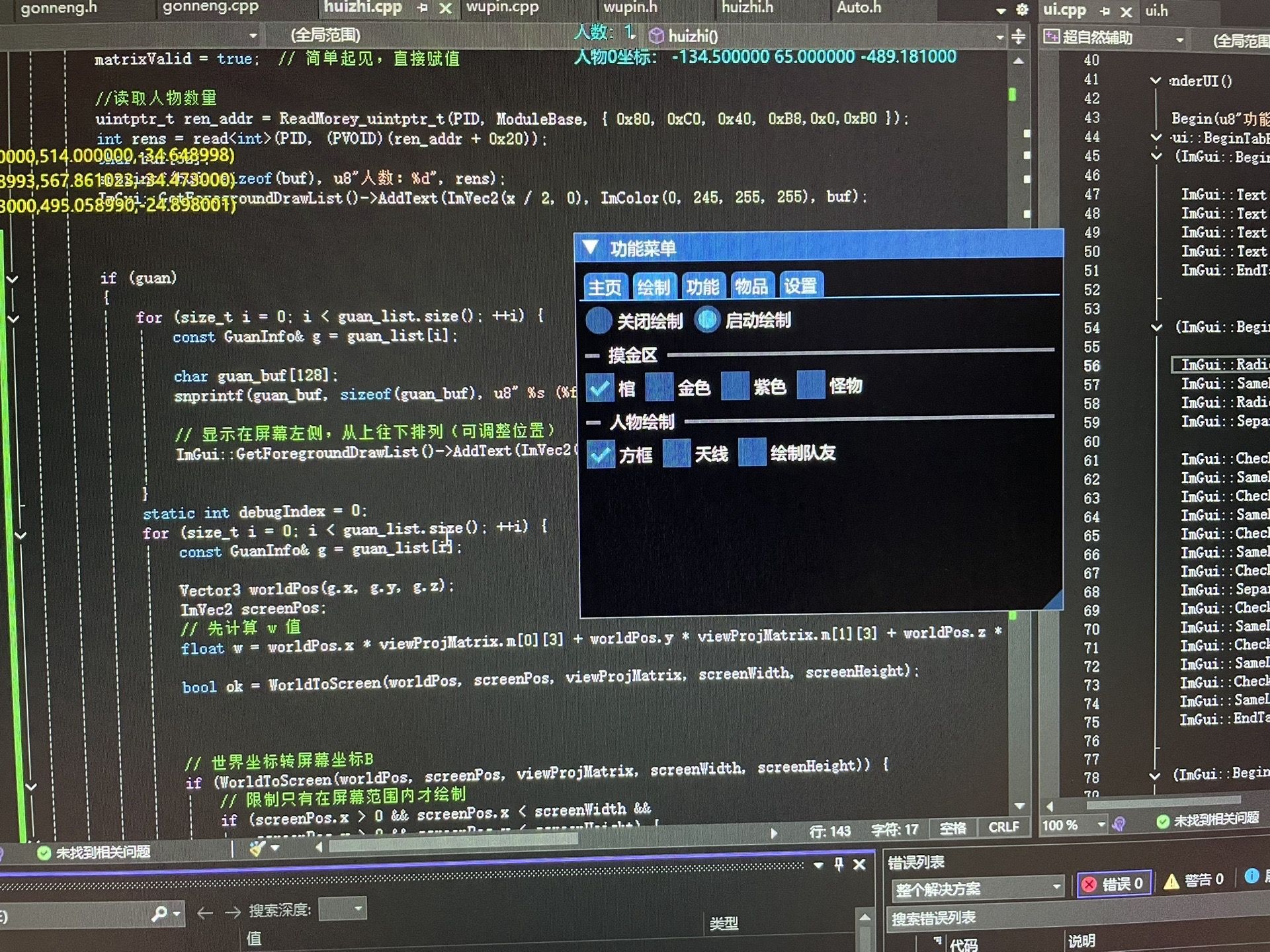This screenshot has height=952, width=1270.
Task: Click the 空格 indentation indicator
Action: (x=953, y=828)
